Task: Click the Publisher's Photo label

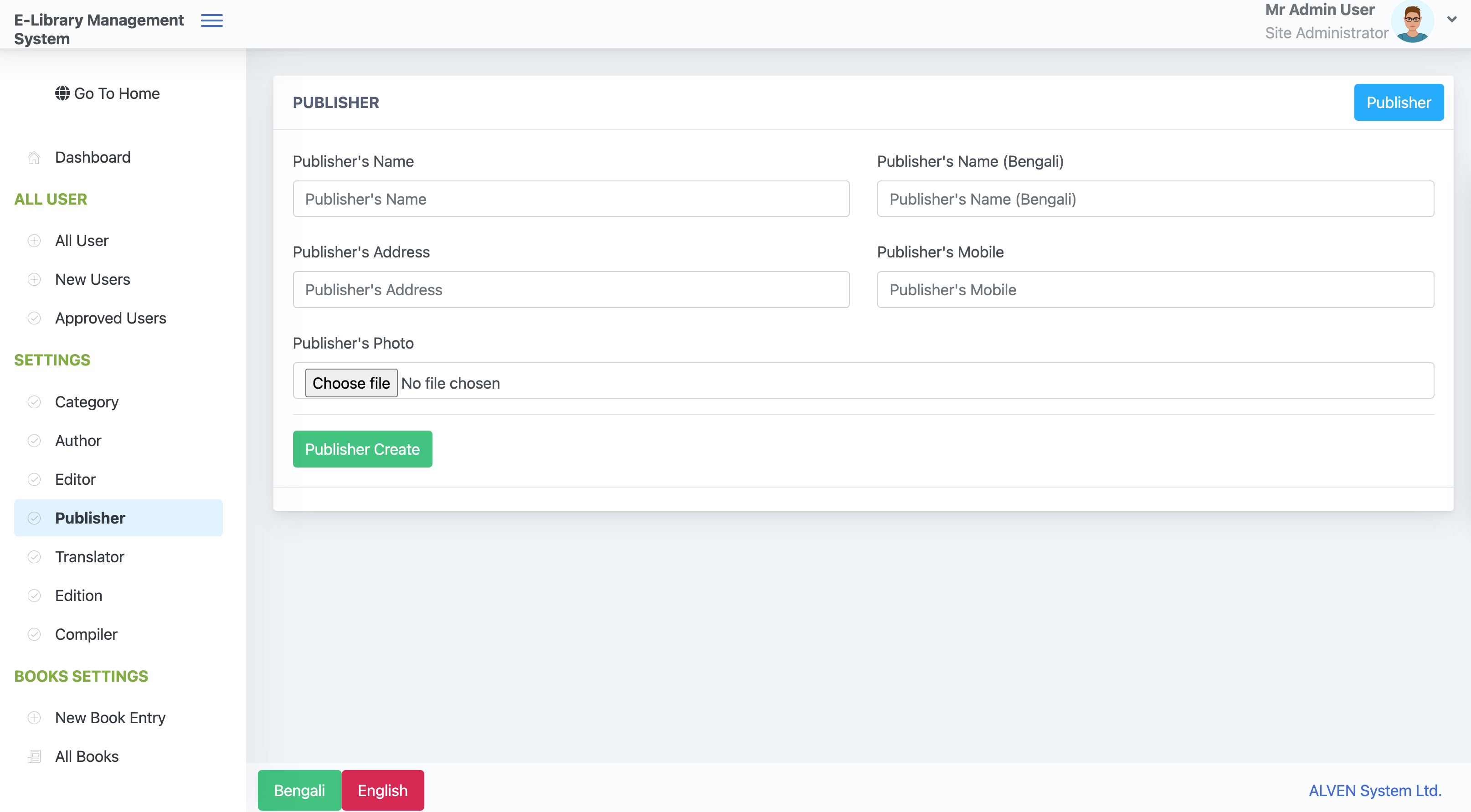Action: tap(353, 343)
